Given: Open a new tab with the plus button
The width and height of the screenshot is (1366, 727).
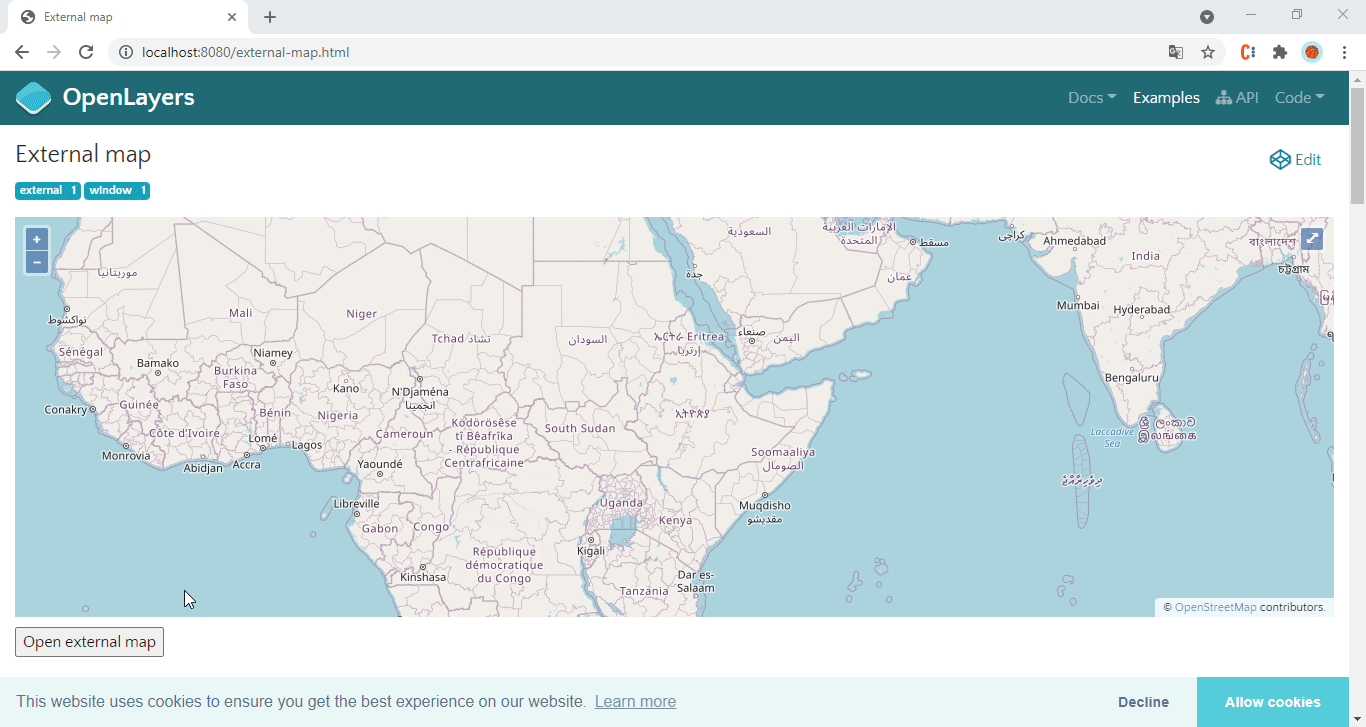Looking at the screenshot, I should (x=270, y=17).
